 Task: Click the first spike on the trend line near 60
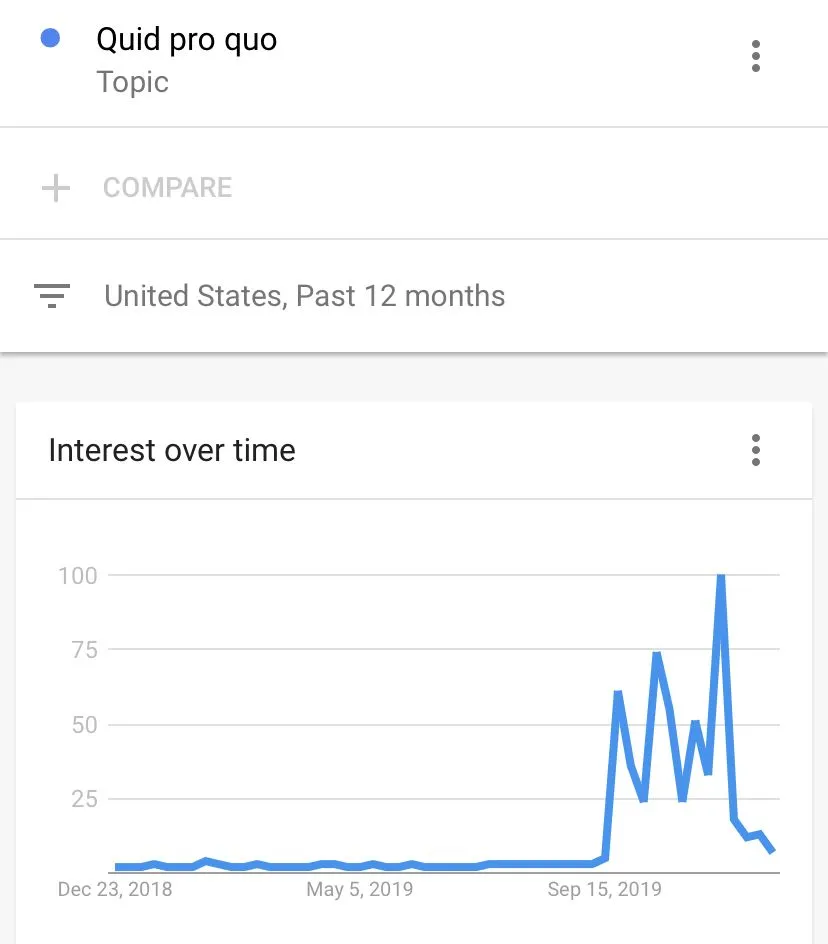tap(618, 692)
